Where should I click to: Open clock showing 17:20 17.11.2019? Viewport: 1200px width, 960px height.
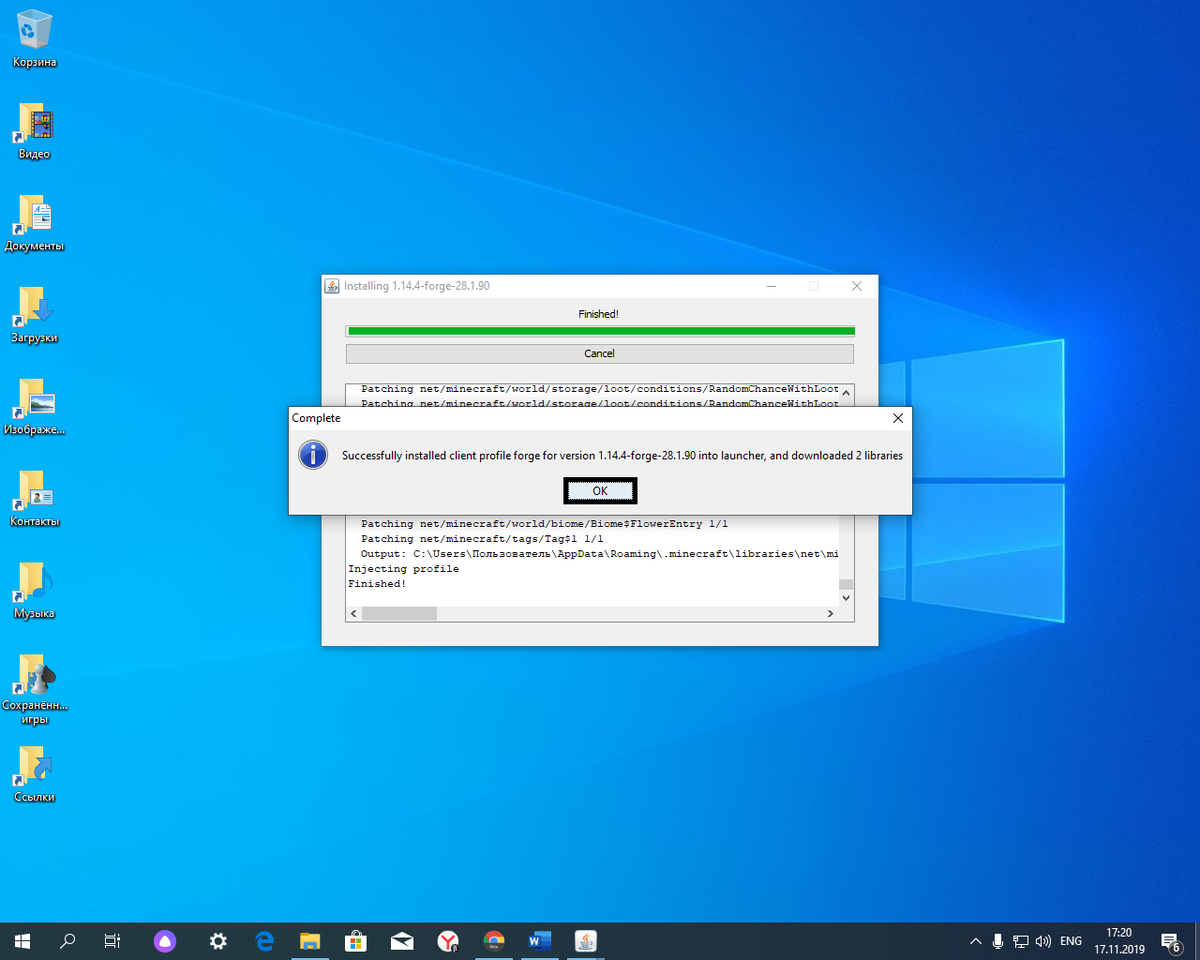coord(1119,941)
